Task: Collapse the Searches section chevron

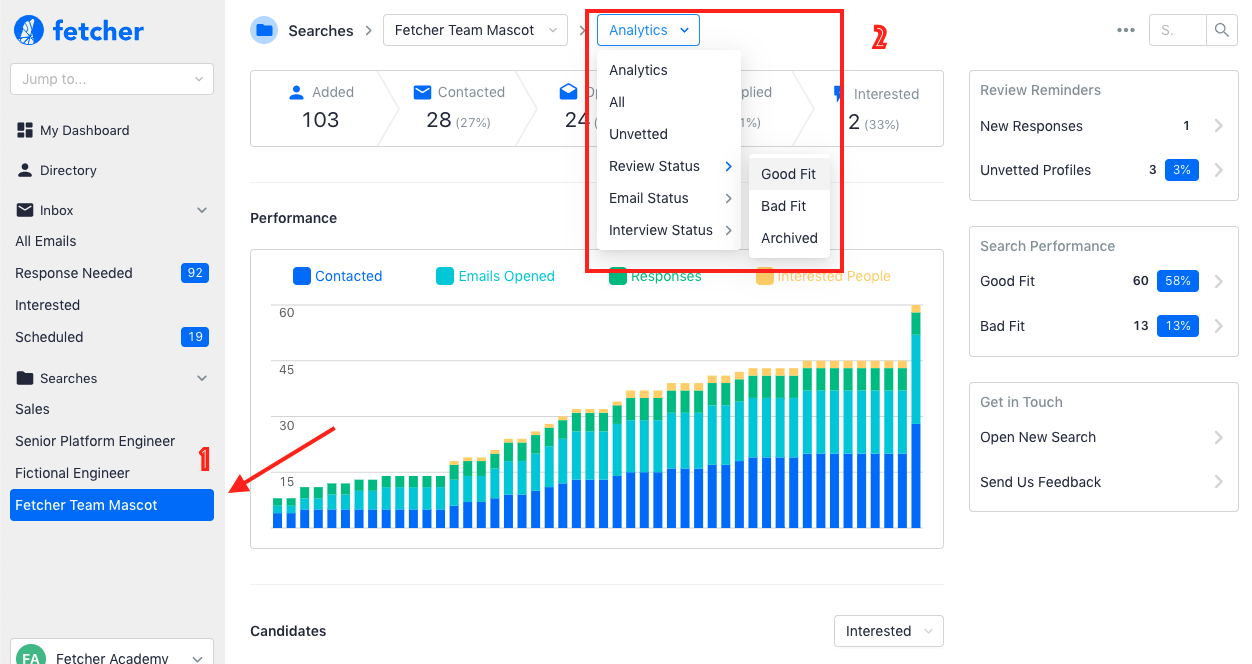Action: 202,378
